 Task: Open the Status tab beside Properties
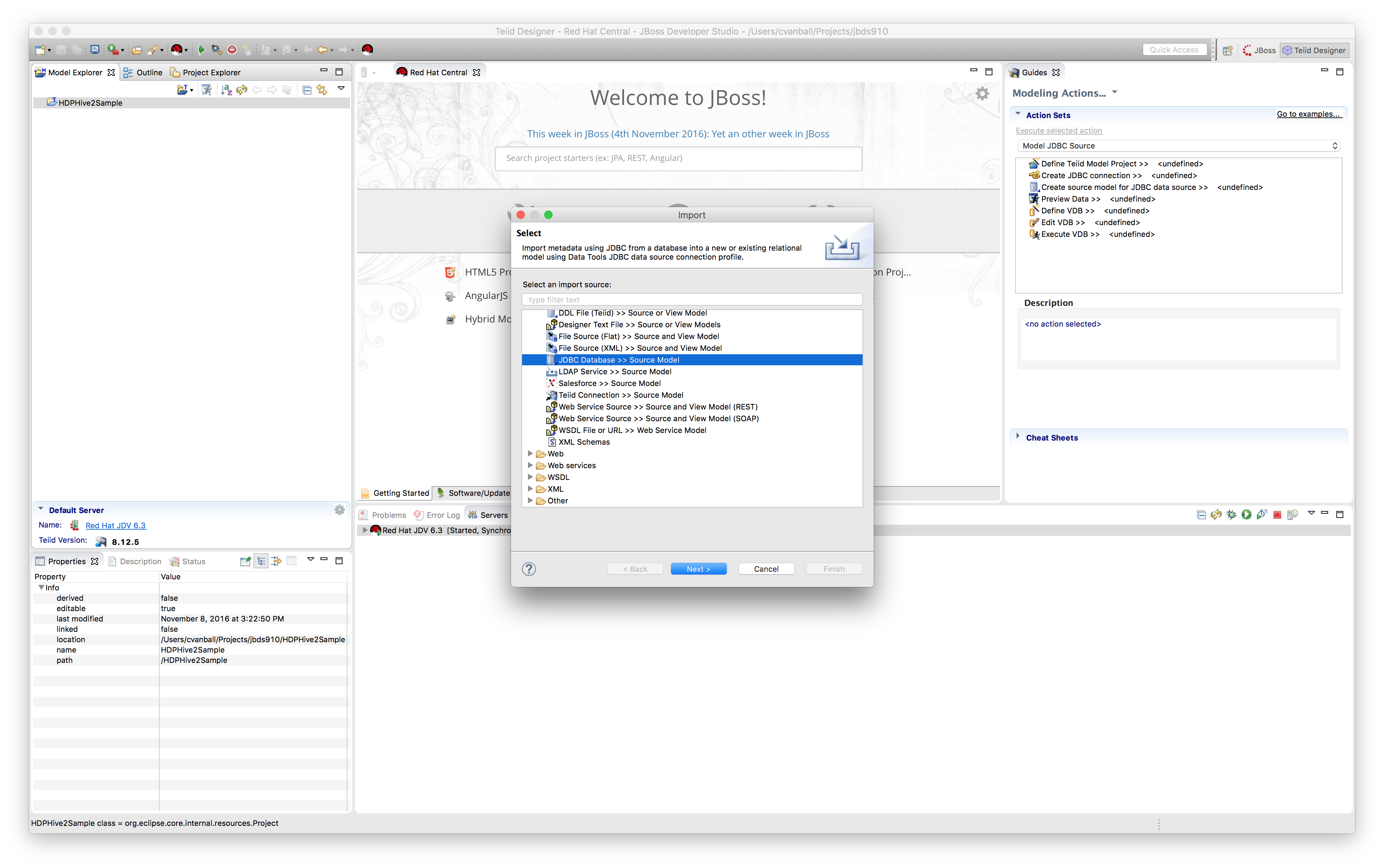click(x=187, y=561)
